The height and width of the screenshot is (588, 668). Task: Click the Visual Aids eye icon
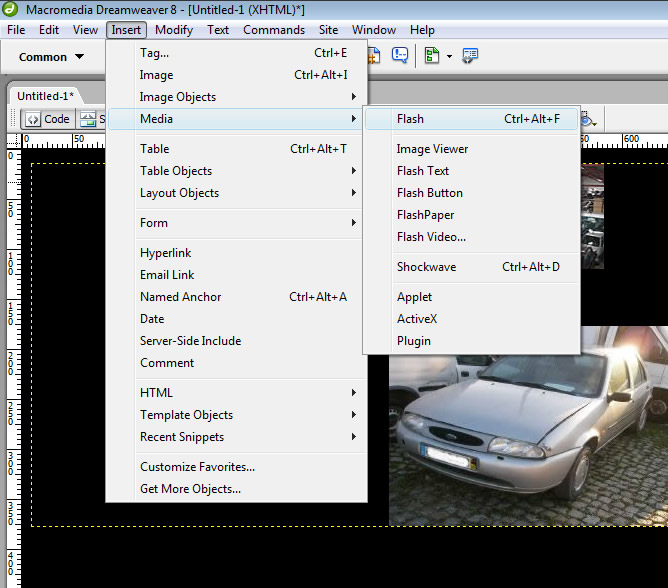[x=587, y=119]
